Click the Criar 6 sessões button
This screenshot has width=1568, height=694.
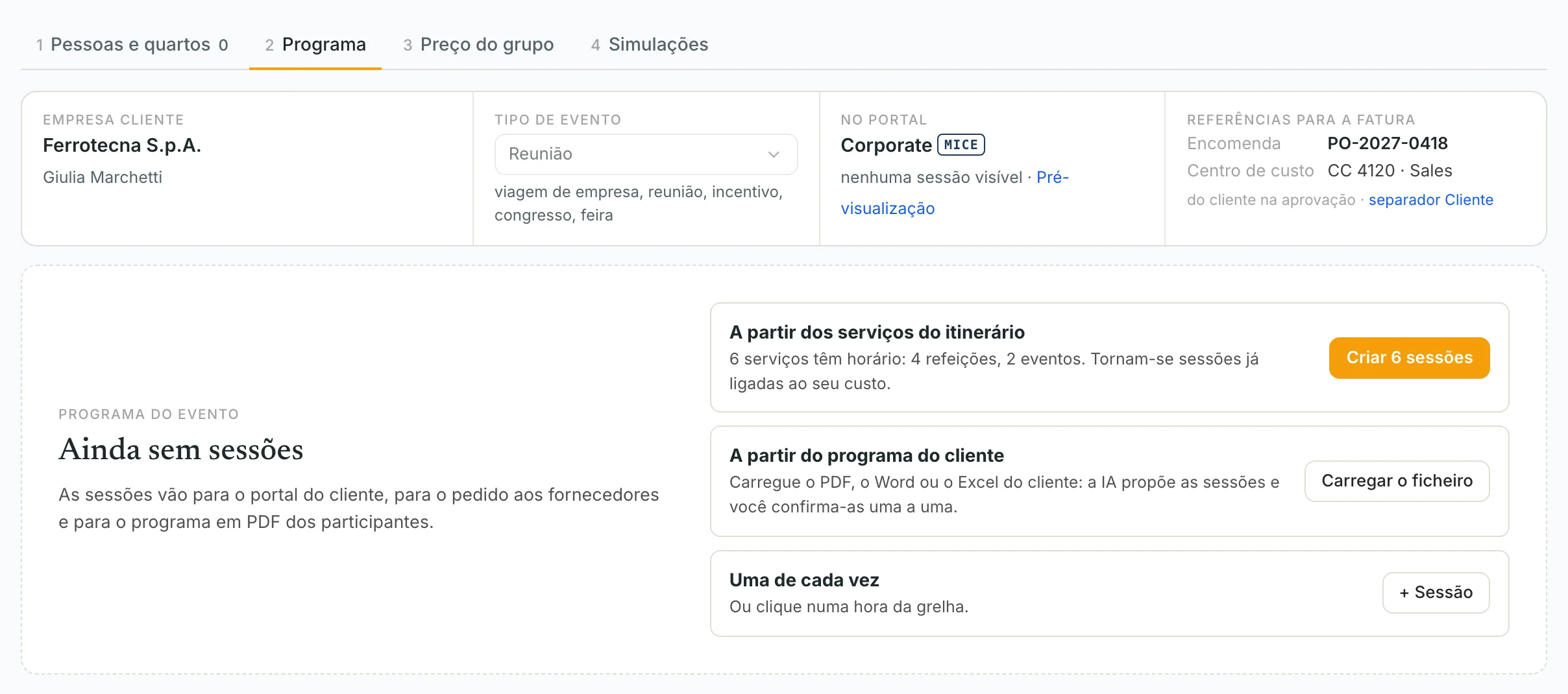click(x=1409, y=357)
